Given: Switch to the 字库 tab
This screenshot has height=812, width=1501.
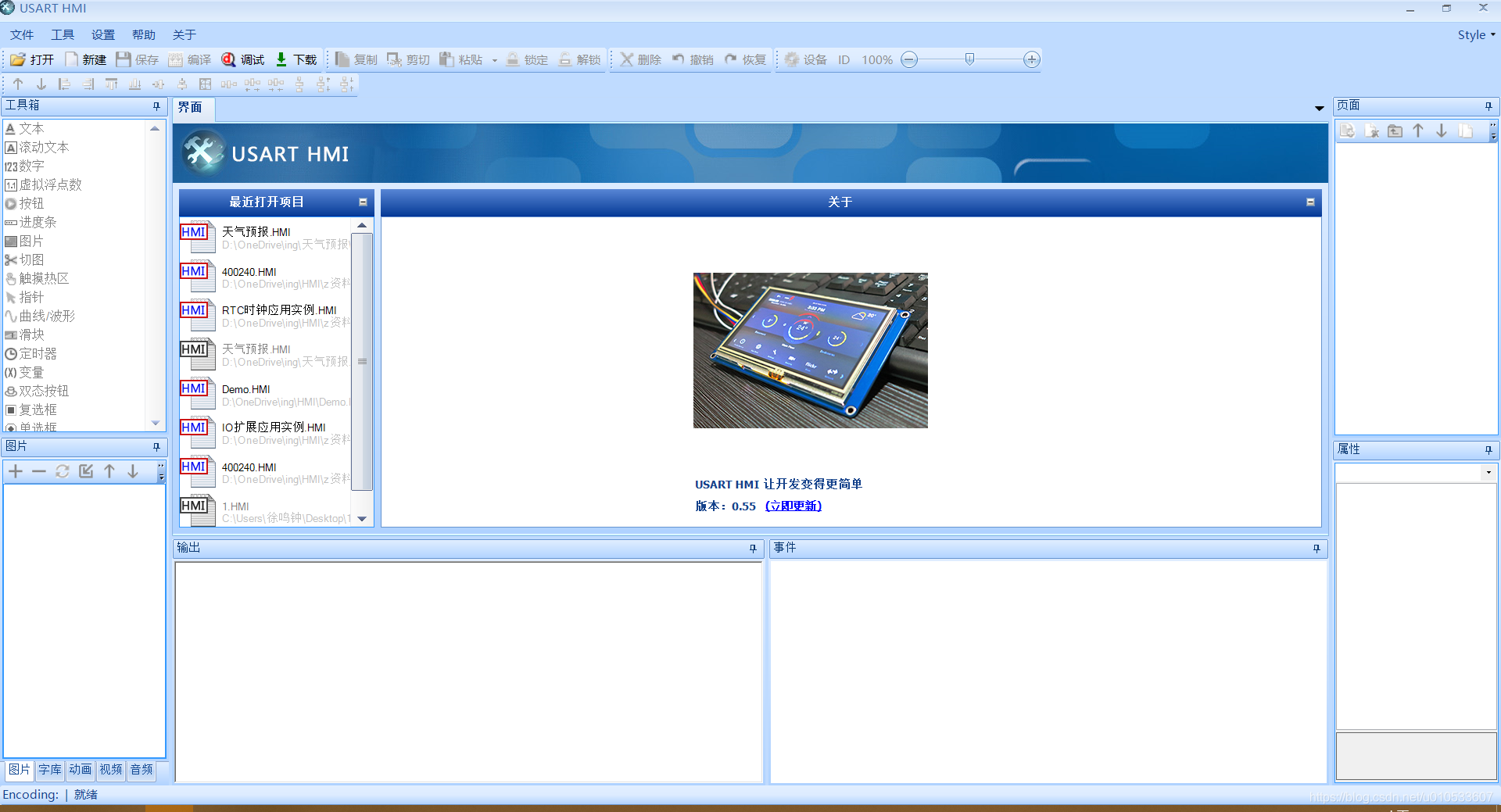Looking at the screenshot, I should tap(50, 770).
